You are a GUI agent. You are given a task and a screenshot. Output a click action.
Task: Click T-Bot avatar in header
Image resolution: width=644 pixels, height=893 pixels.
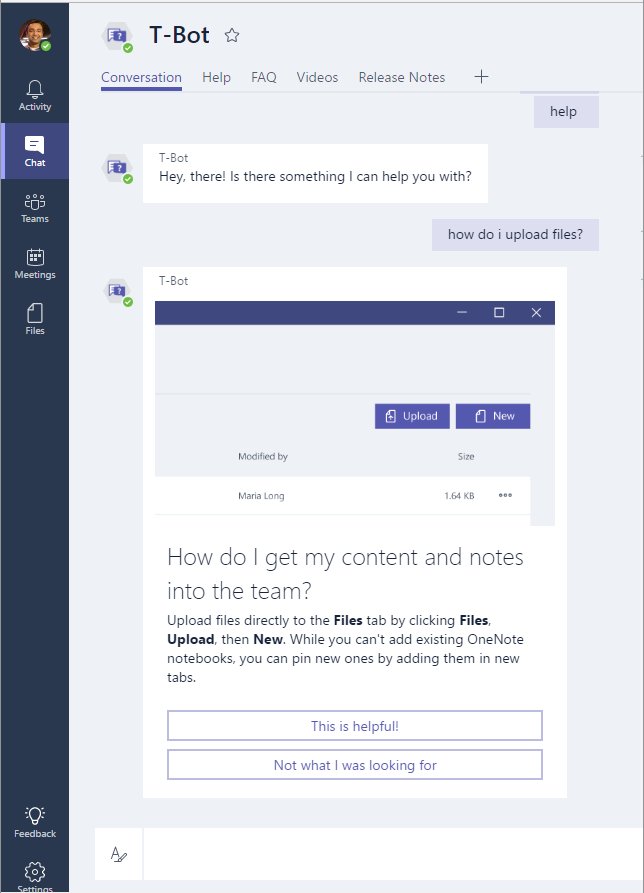pyautogui.click(x=118, y=37)
